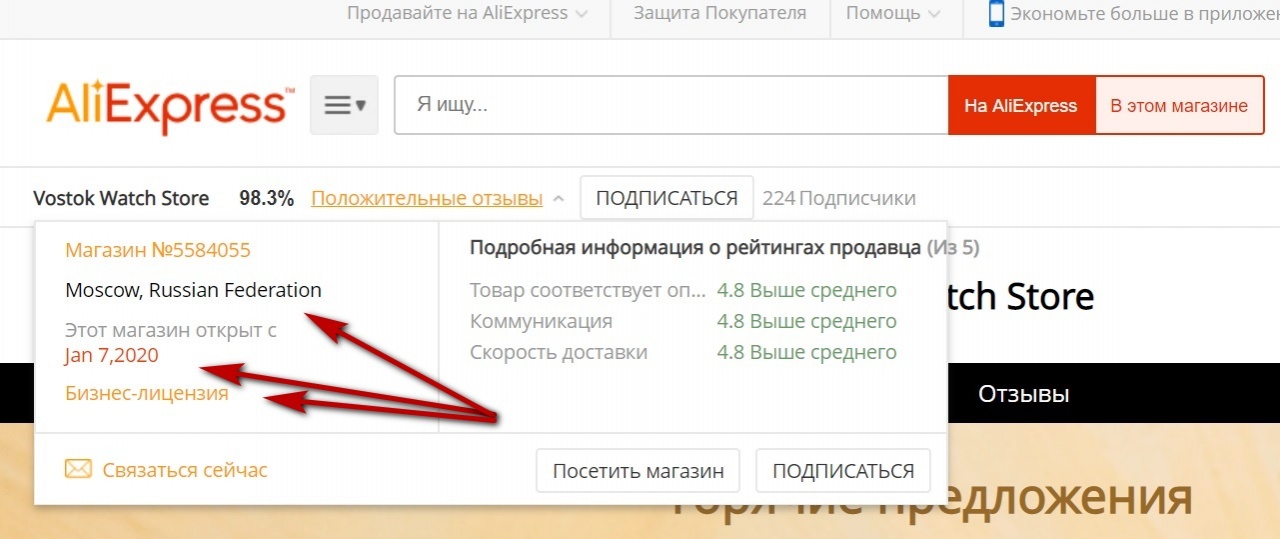
Task: Open the categories hamburger menu
Action: [x=344, y=105]
